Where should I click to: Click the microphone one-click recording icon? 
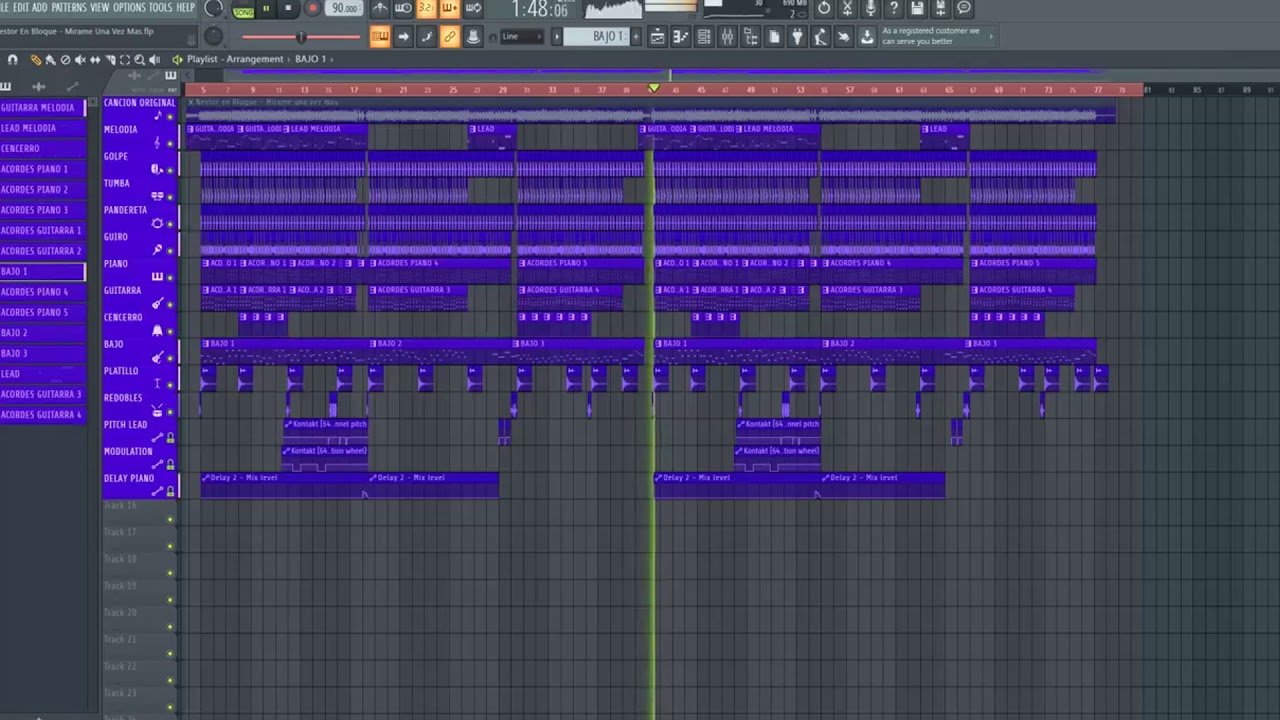pyautogui.click(x=870, y=9)
